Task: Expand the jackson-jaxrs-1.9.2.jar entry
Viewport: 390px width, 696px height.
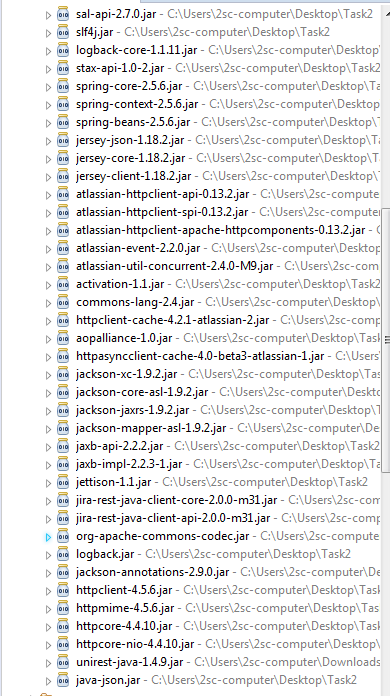Action: (48, 411)
